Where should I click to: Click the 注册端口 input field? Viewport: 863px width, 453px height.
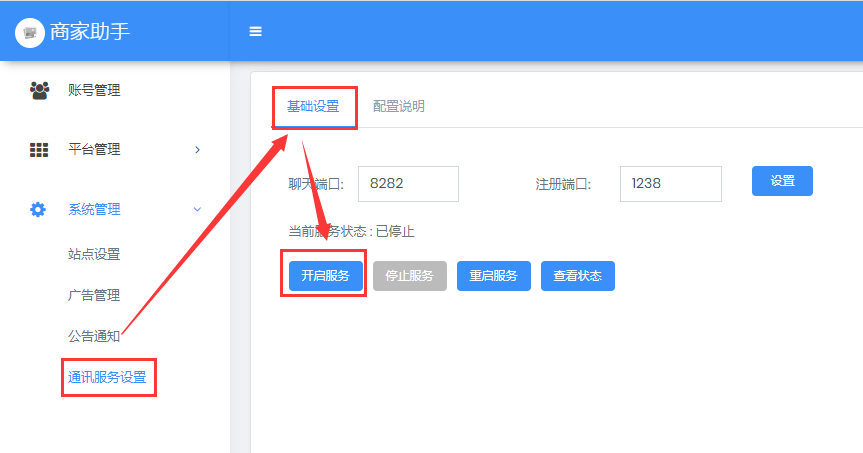point(670,184)
